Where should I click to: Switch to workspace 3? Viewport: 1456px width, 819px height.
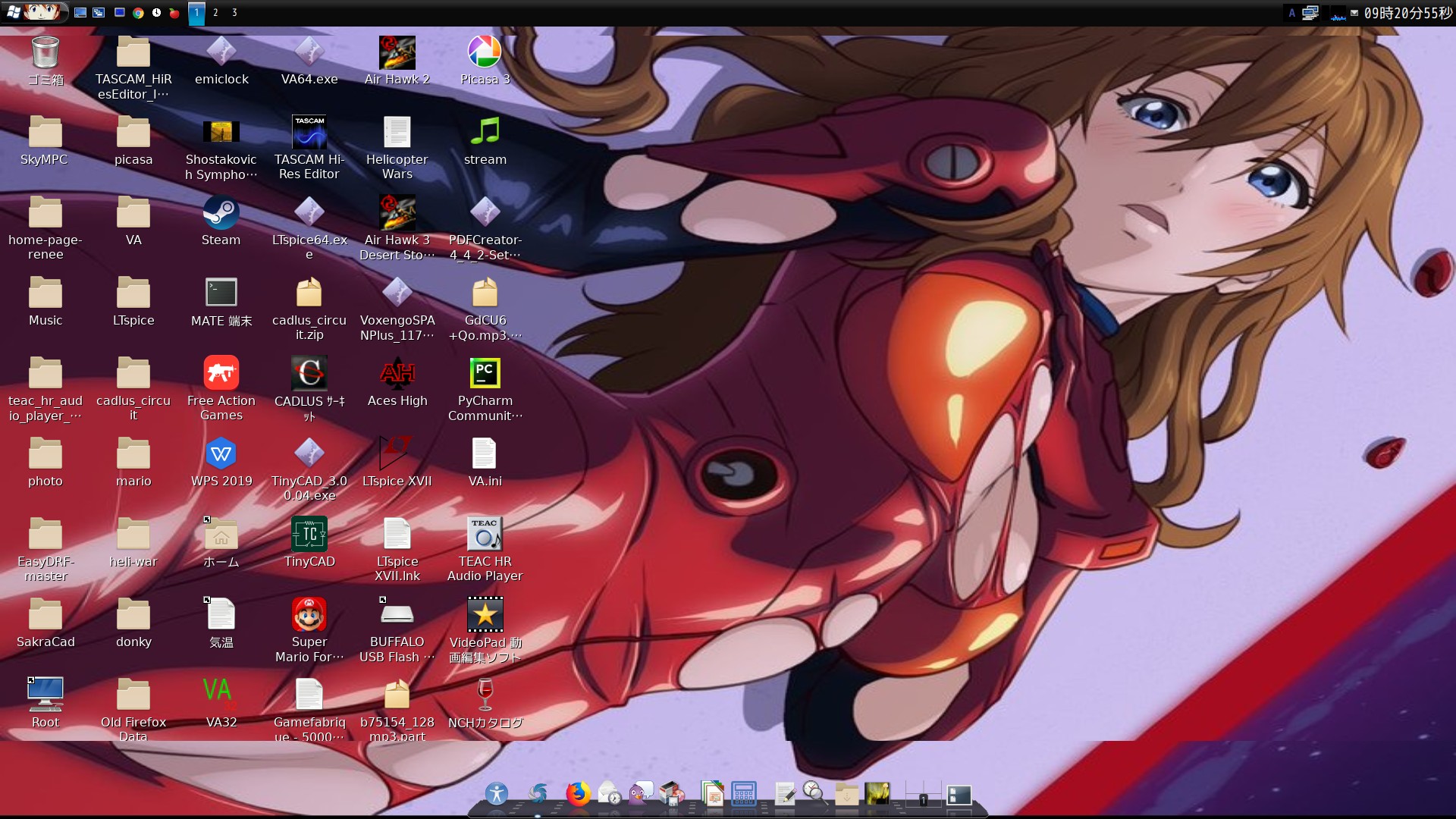234,13
